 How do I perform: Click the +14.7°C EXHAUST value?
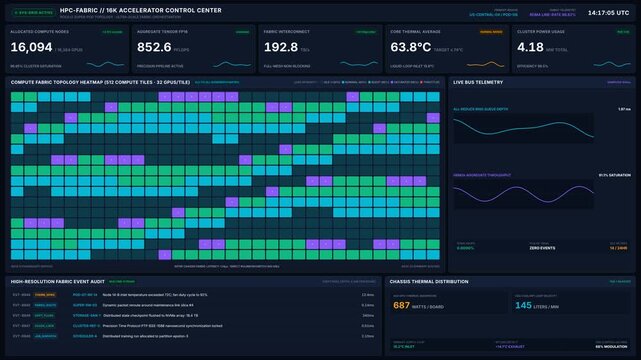tap(510, 347)
